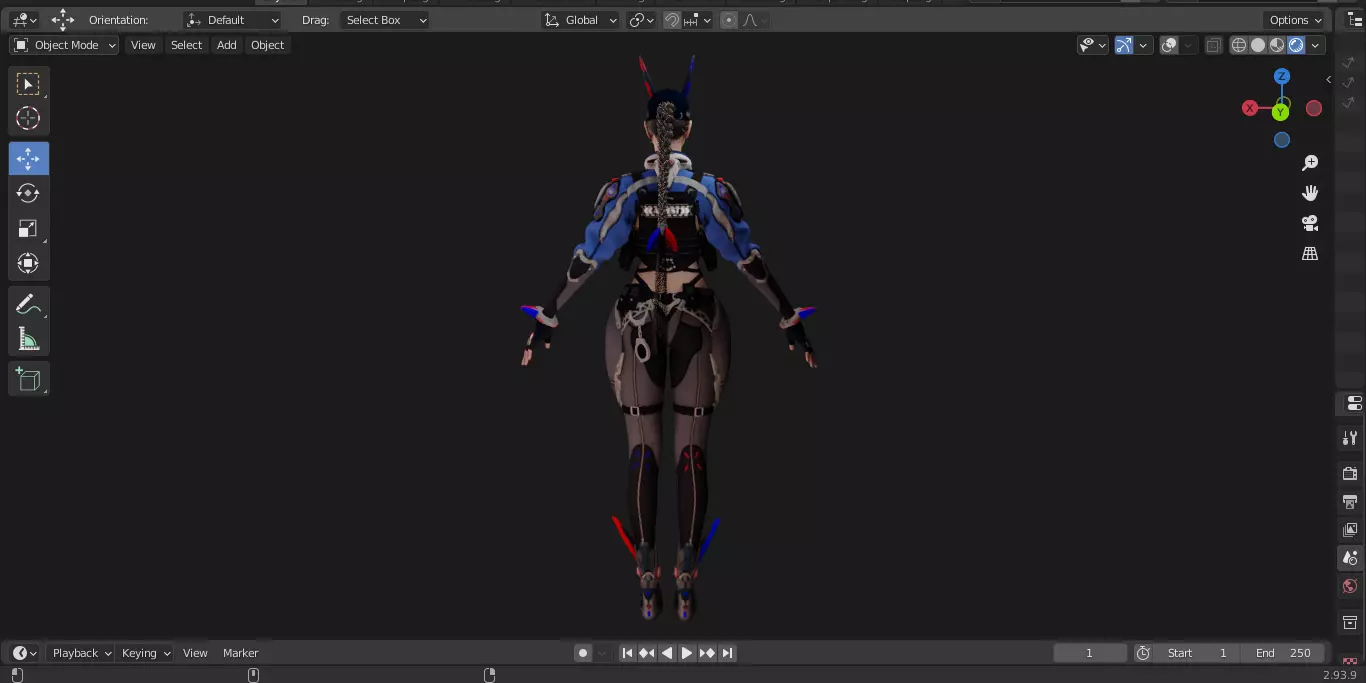Open the timeline View menu
The width and height of the screenshot is (1366, 683).
tap(195, 653)
